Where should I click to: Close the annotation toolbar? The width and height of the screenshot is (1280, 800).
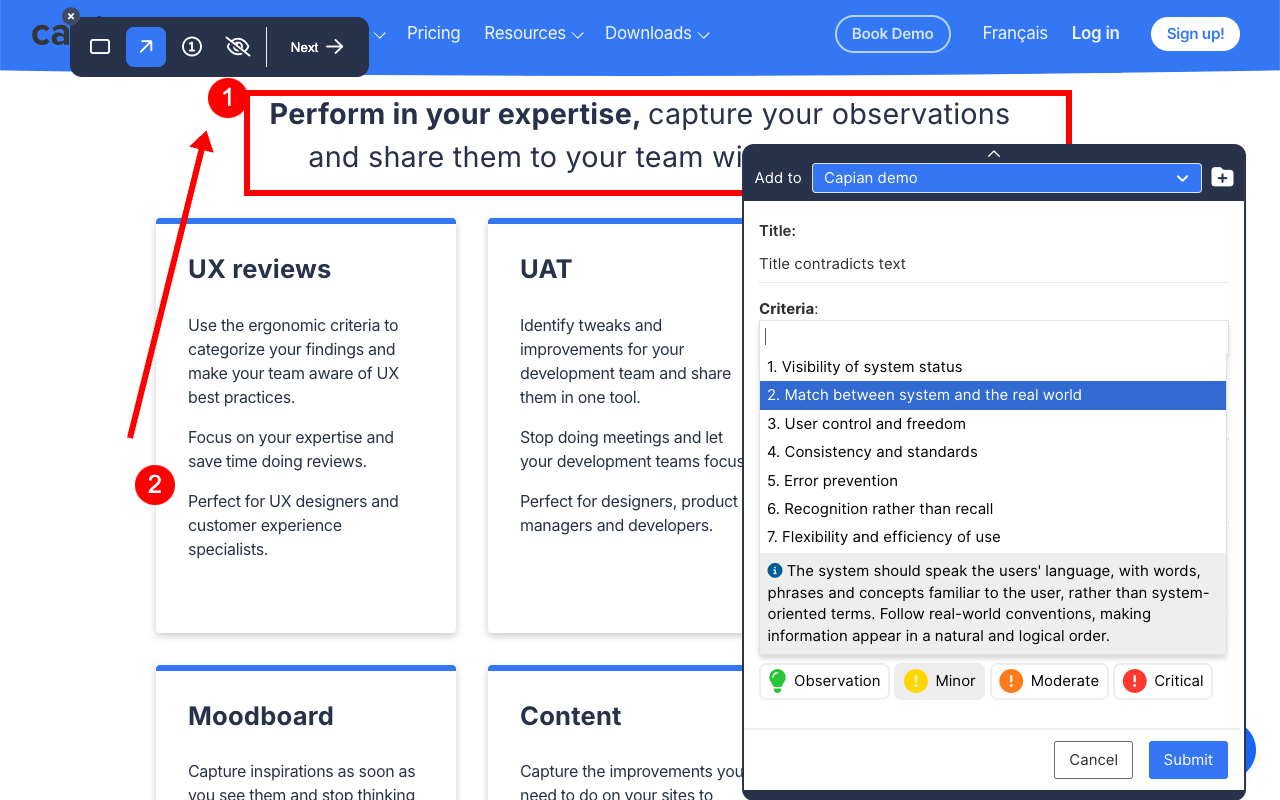[x=70, y=16]
